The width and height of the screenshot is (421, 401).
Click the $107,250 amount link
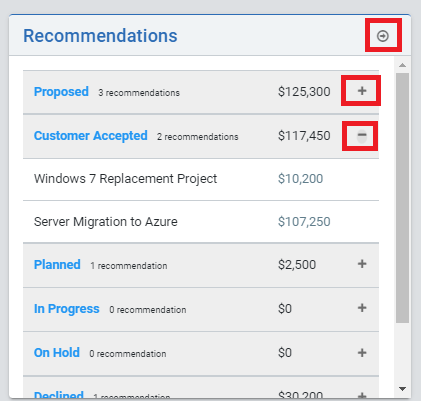point(304,222)
